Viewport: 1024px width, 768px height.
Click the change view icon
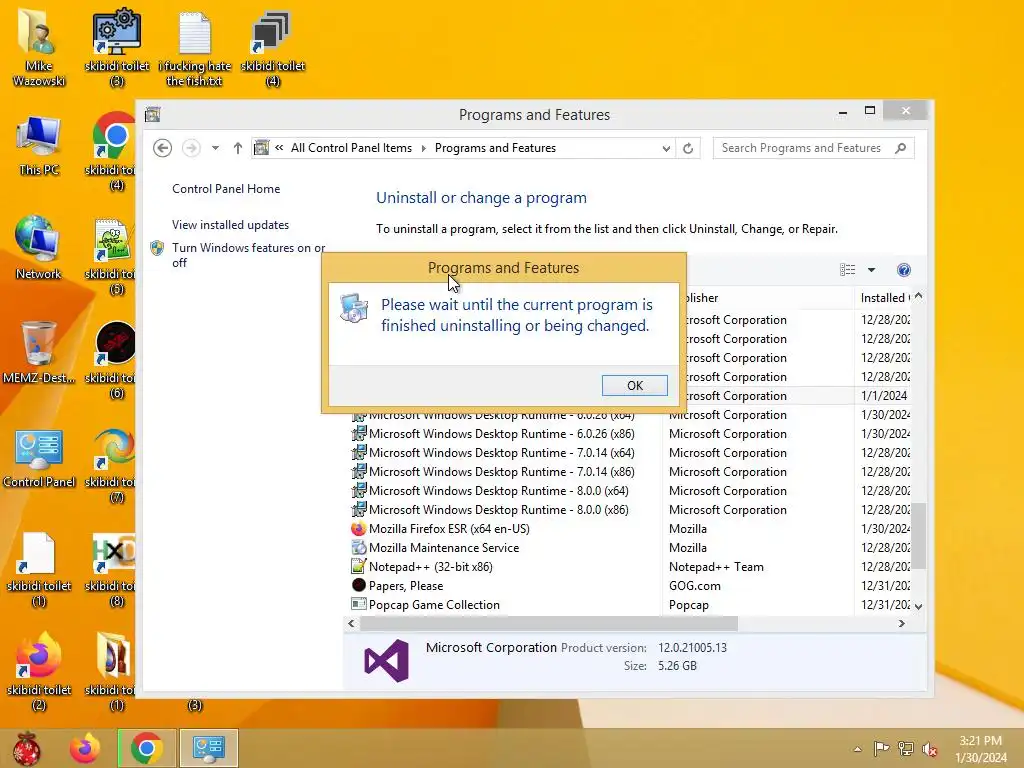[x=847, y=270]
